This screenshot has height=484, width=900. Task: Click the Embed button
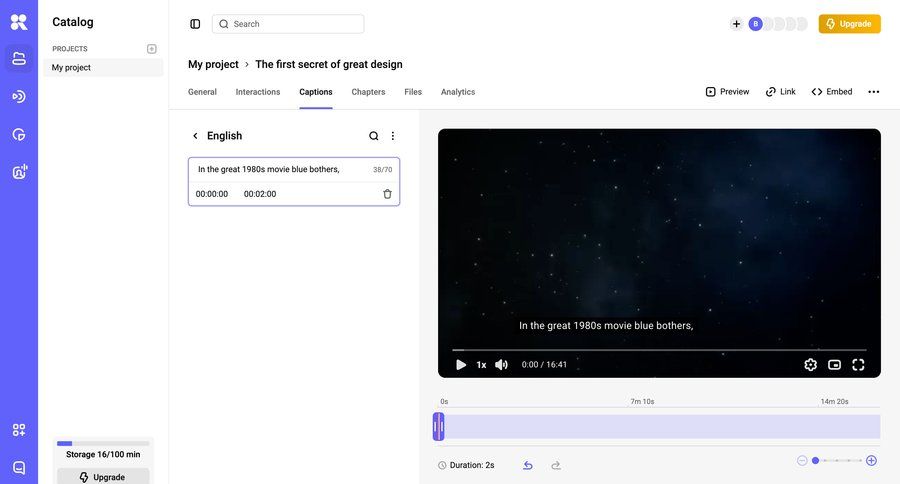click(x=832, y=92)
